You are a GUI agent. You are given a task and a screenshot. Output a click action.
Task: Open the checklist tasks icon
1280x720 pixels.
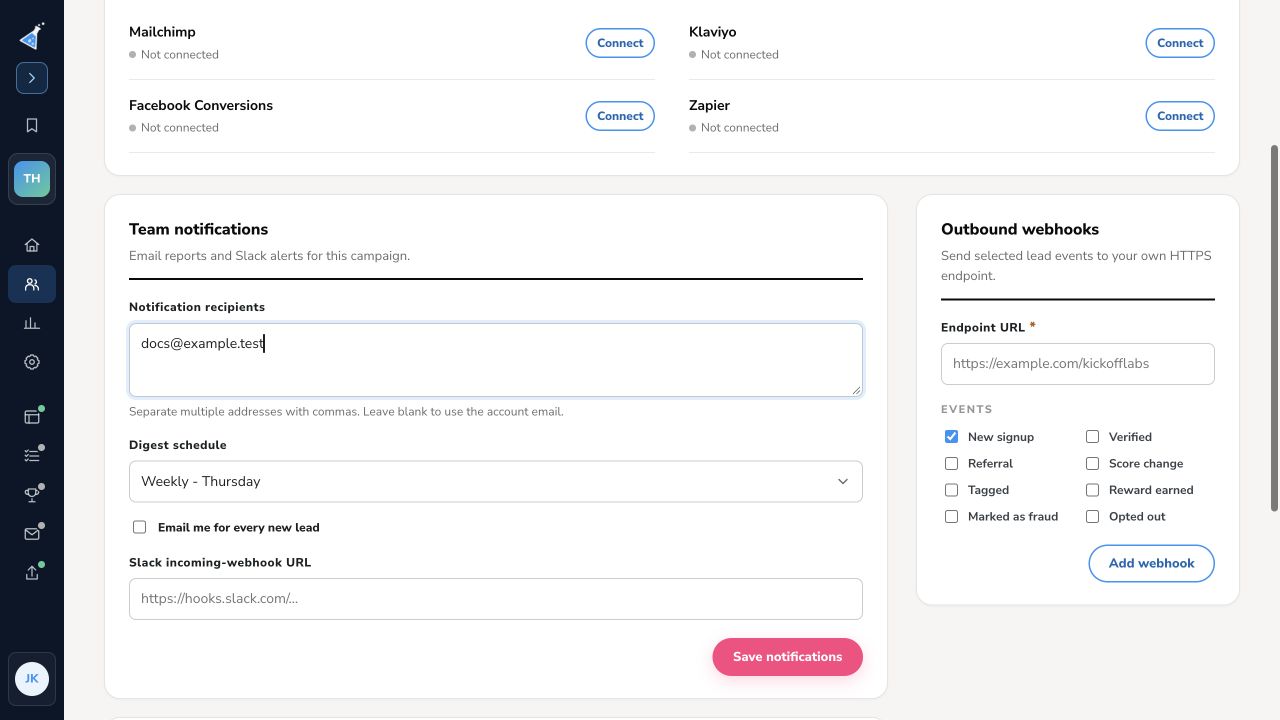tap(32, 456)
